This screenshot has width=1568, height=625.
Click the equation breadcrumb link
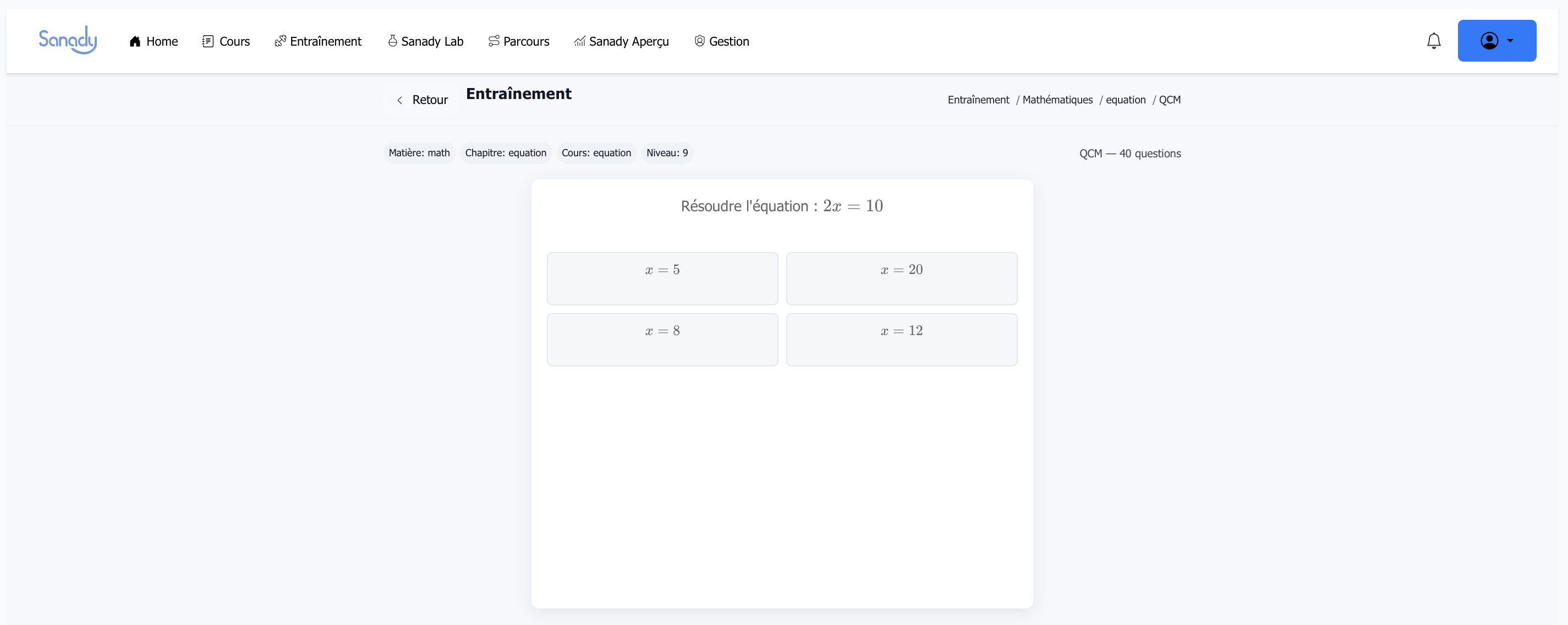(x=1126, y=100)
